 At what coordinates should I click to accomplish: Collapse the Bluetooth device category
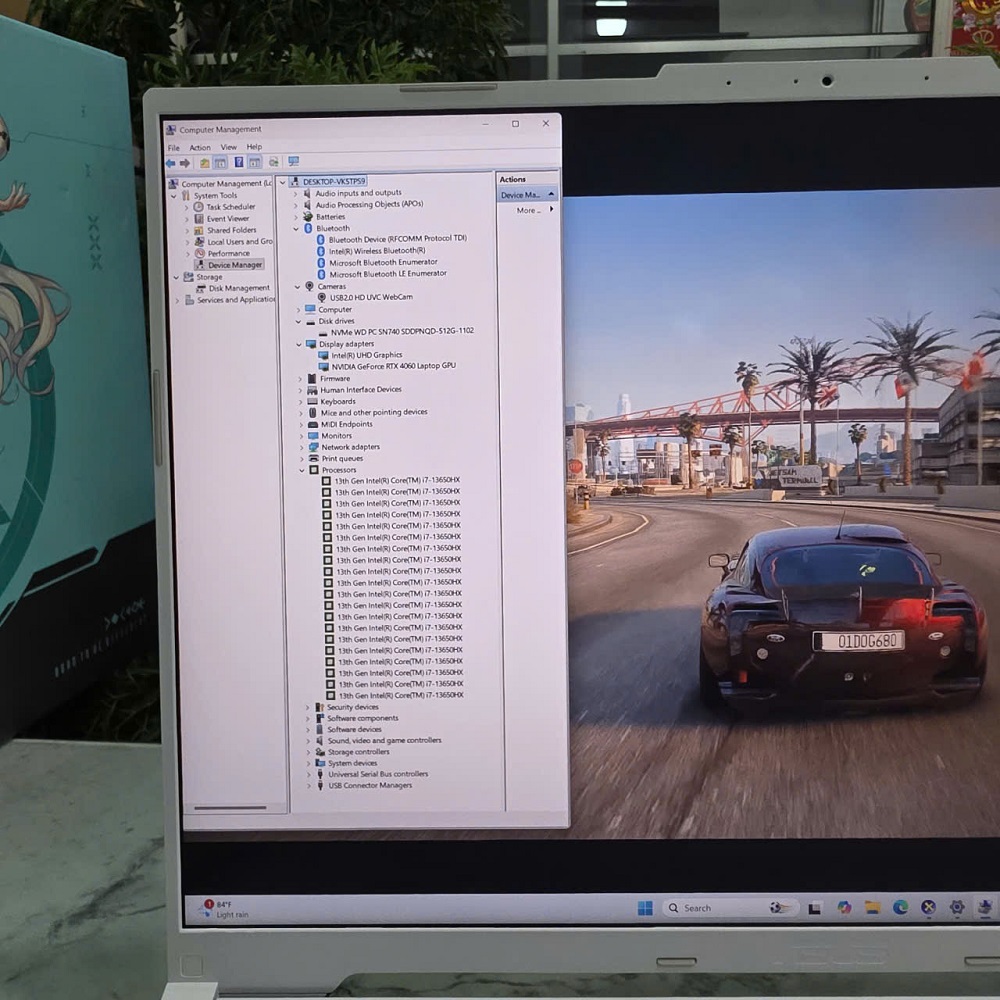(296, 228)
